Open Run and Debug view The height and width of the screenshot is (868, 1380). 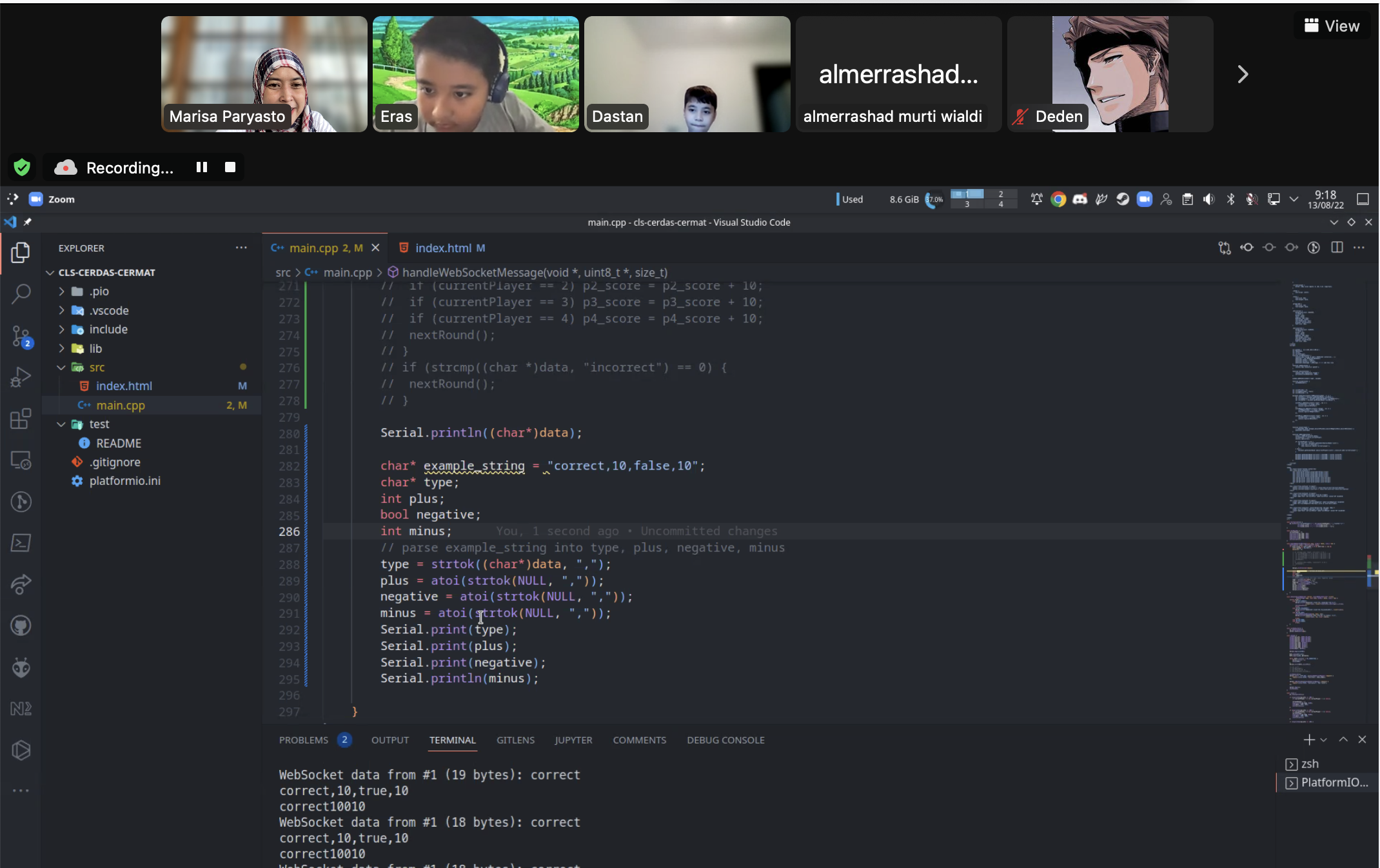[x=21, y=377]
